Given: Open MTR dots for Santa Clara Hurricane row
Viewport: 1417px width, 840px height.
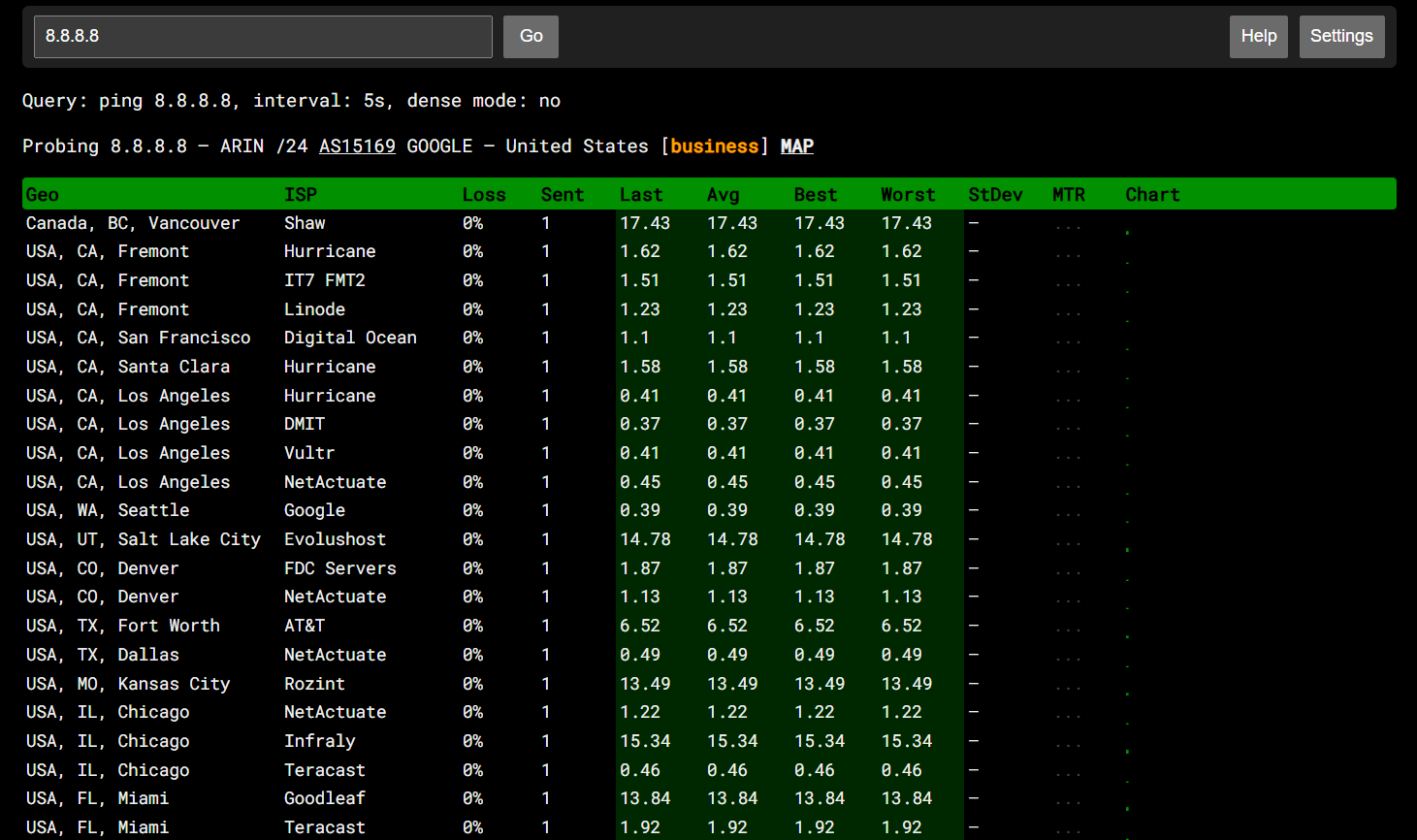Looking at the screenshot, I should [1068, 371].
